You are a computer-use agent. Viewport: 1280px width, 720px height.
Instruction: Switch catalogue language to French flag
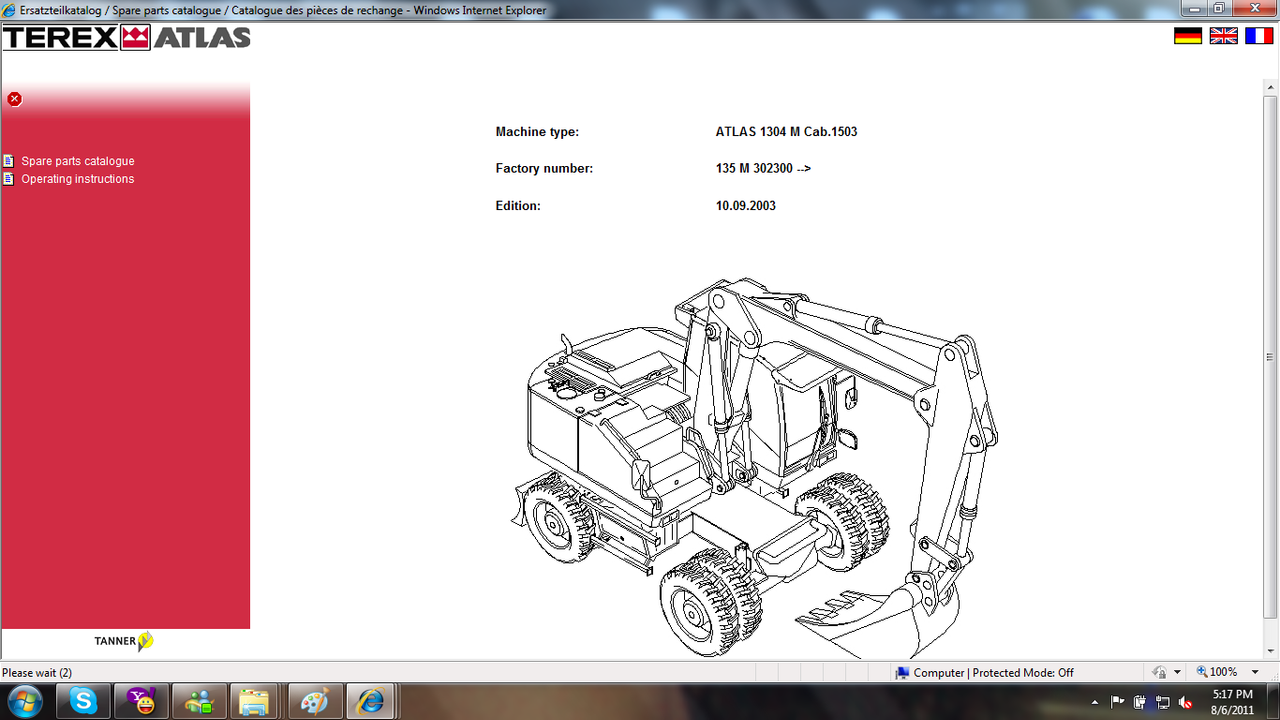click(1258, 36)
